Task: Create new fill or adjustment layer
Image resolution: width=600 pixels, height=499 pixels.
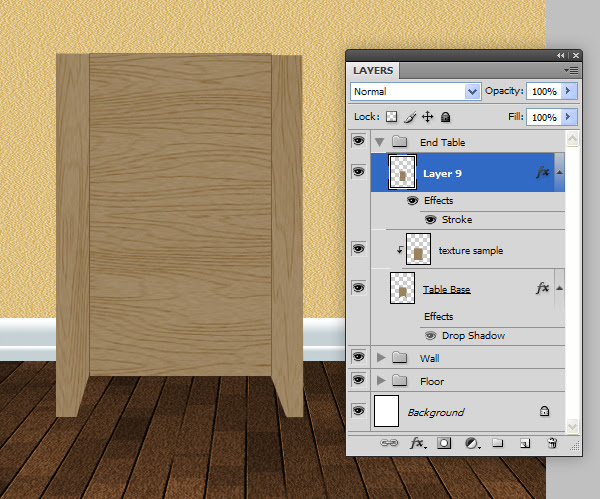Action: [x=473, y=444]
